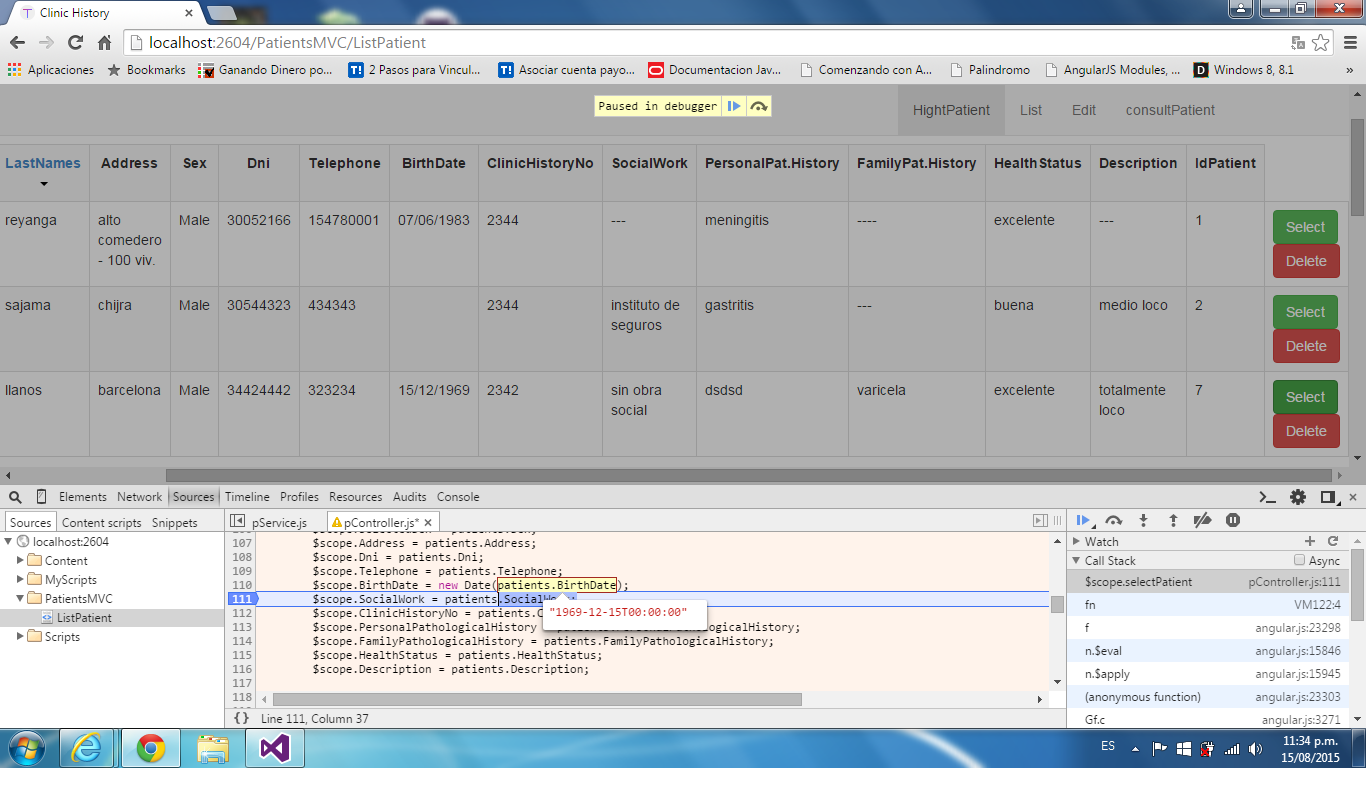The height and width of the screenshot is (800, 1366).
Task: Step over via the page overlay icon
Action: [x=759, y=106]
